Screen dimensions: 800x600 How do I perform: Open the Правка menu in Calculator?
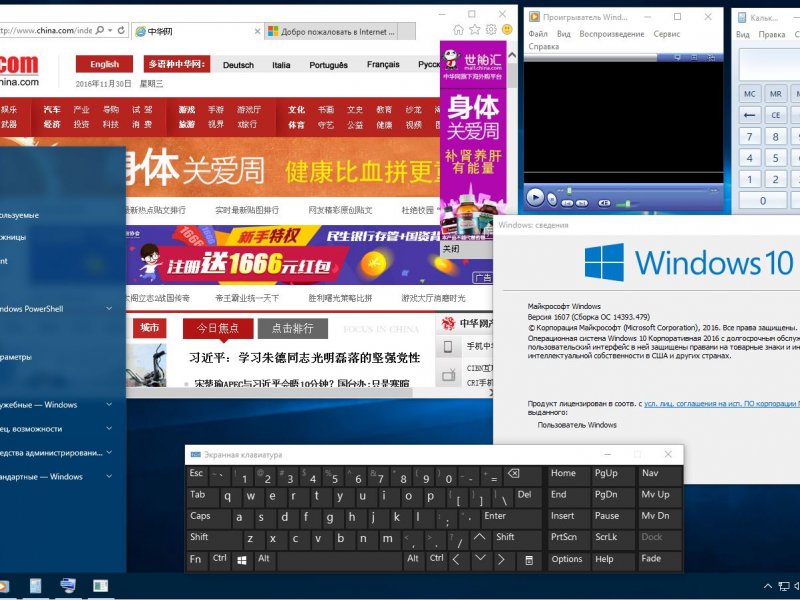coord(771,34)
